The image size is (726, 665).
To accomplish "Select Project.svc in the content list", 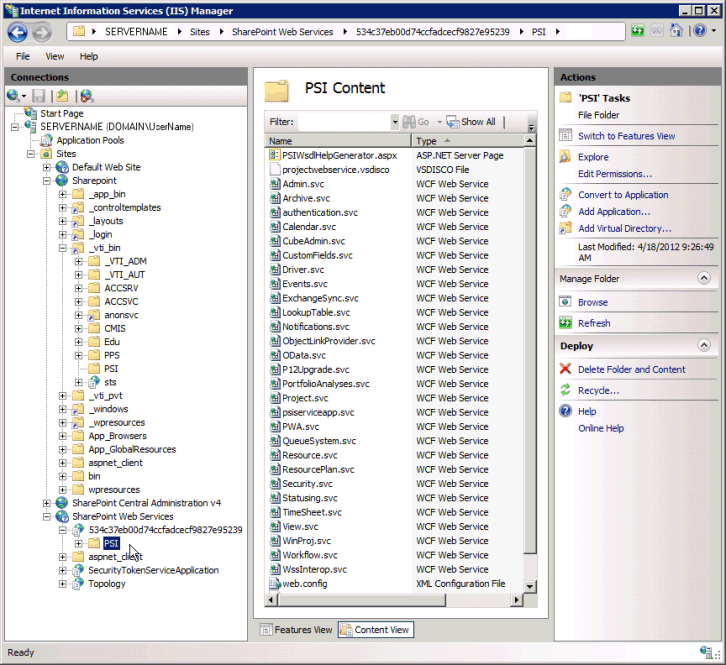I will click(305, 398).
